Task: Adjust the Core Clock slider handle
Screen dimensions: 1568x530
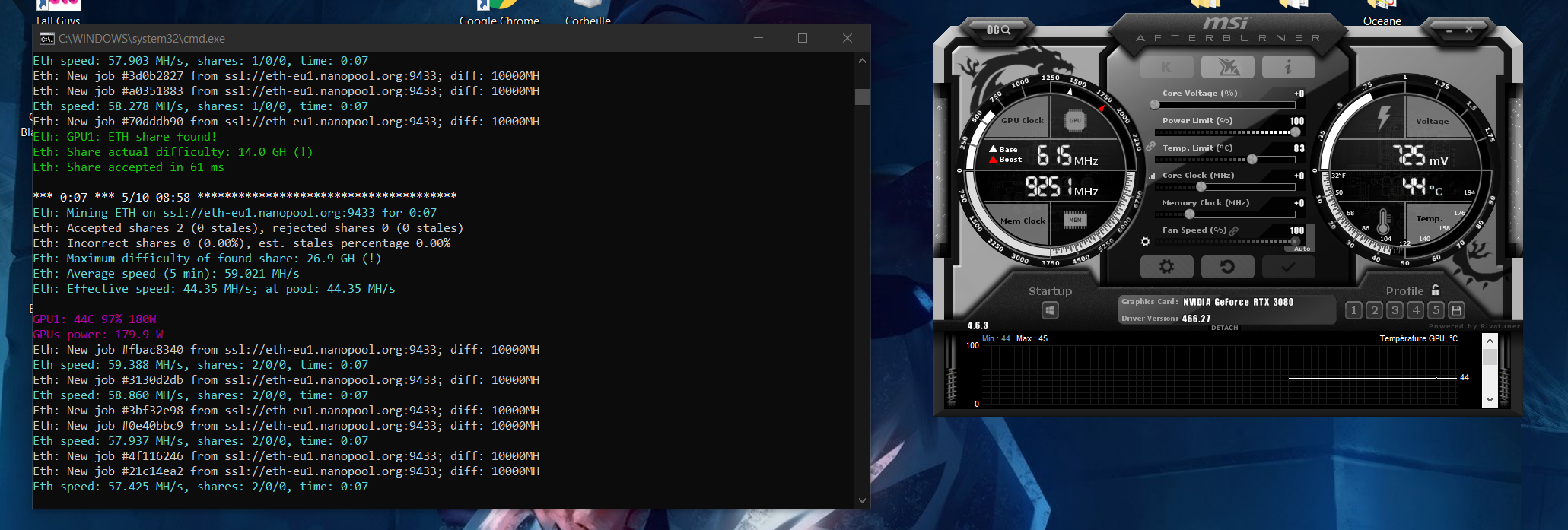Action: tap(1201, 187)
